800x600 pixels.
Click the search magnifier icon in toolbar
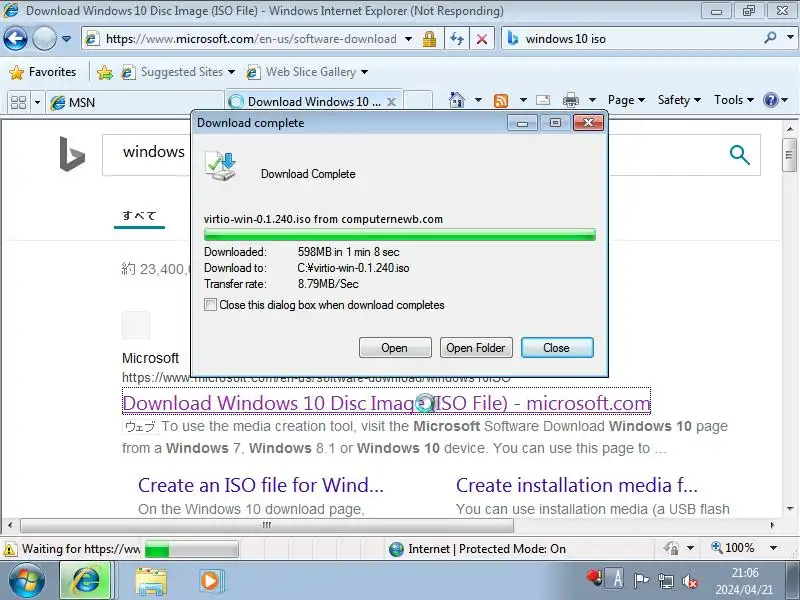click(x=770, y=38)
